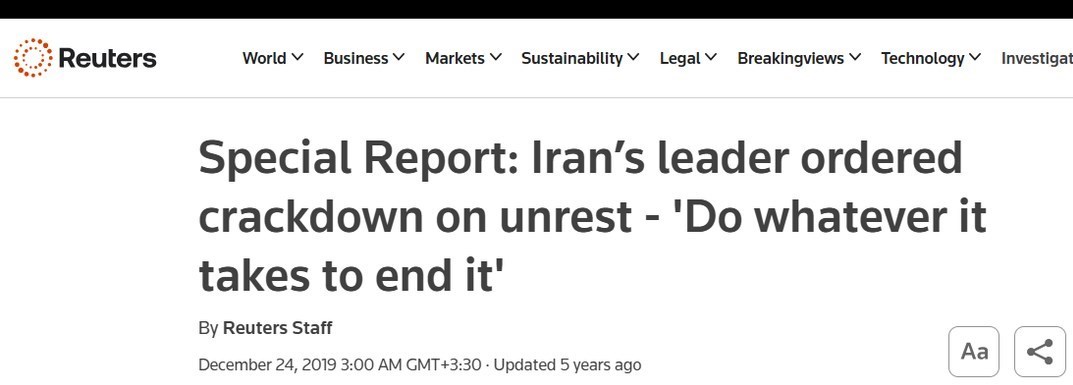1073x385 pixels.
Task: Expand the chevron next to Business
Action: point(398,58)
